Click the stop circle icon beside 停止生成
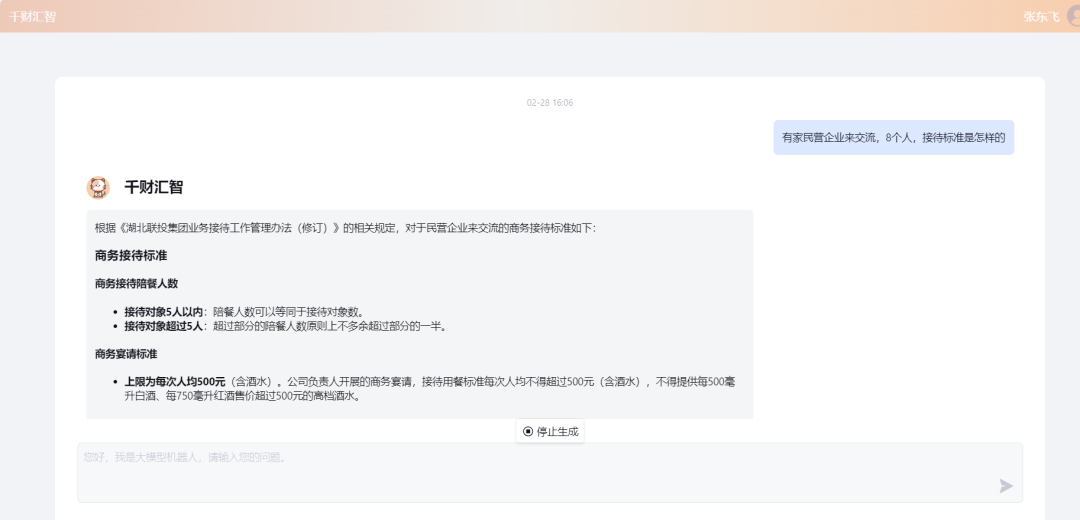1080x520 pixels. tap(528, 432)
